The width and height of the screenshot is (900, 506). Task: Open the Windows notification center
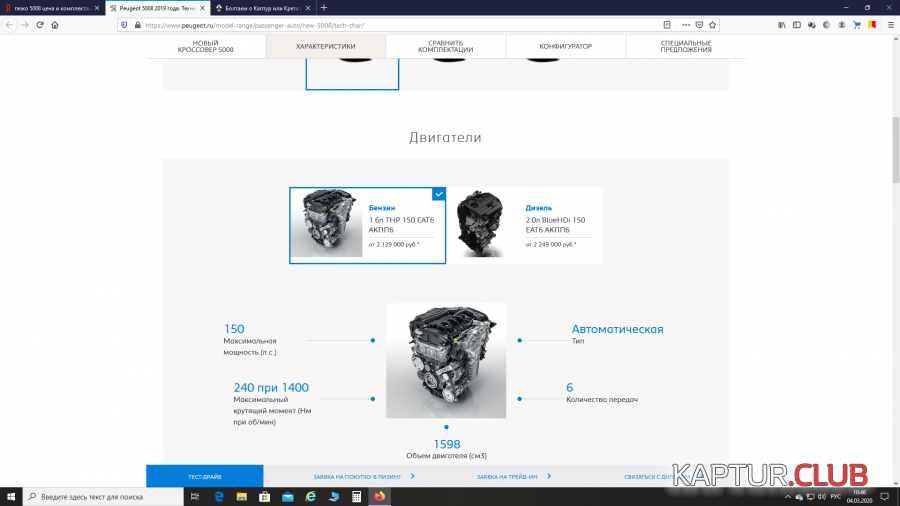(x=885, y=497)
